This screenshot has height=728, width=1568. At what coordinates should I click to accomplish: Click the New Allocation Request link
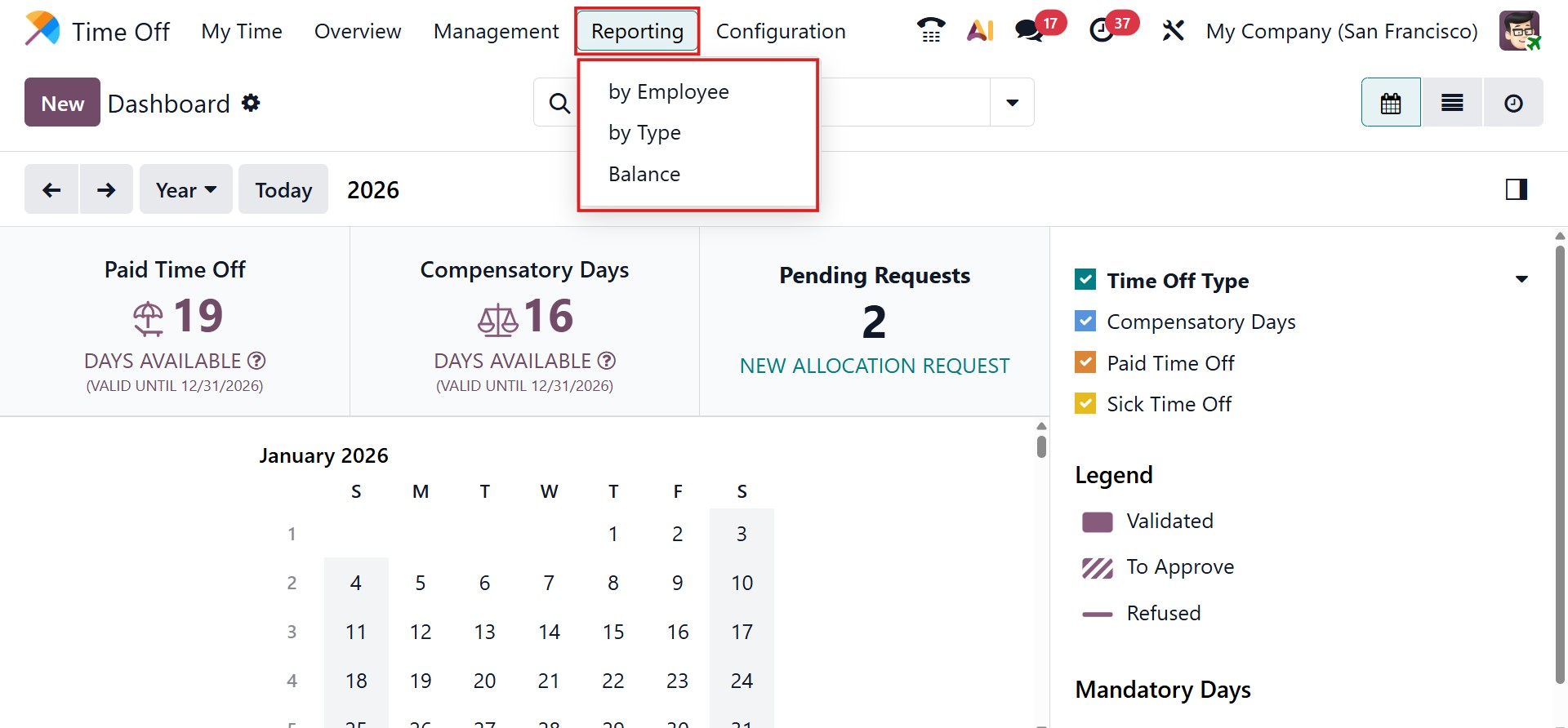click(875, 366)
